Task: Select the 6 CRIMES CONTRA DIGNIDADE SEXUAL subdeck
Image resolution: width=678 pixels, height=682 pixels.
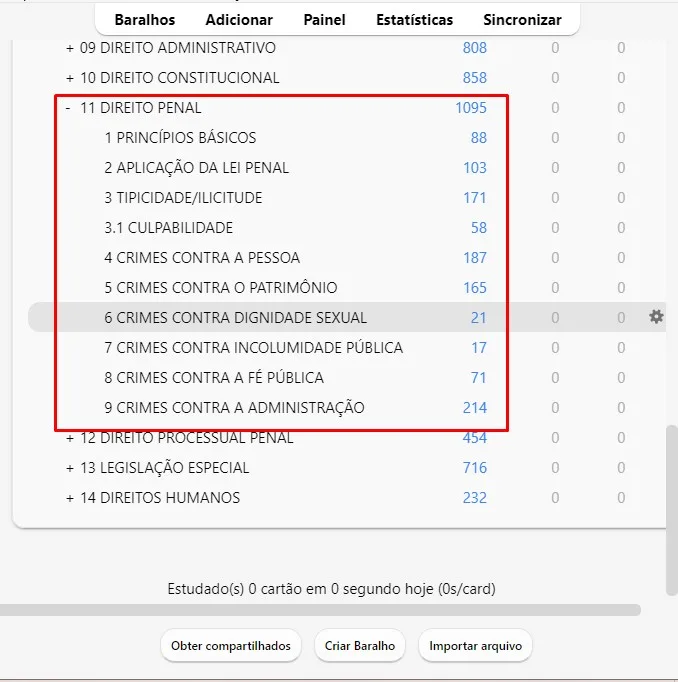Action: (235, 318)
